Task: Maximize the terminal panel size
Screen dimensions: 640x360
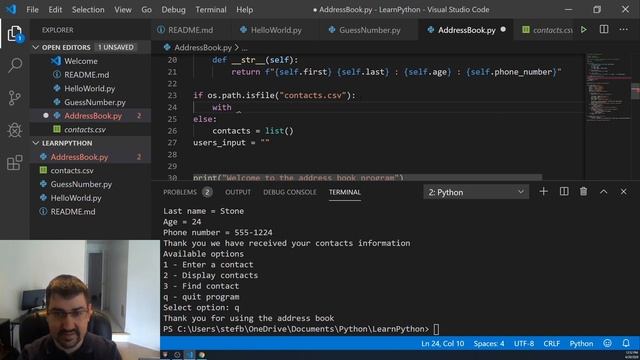Action: [603, 191]
